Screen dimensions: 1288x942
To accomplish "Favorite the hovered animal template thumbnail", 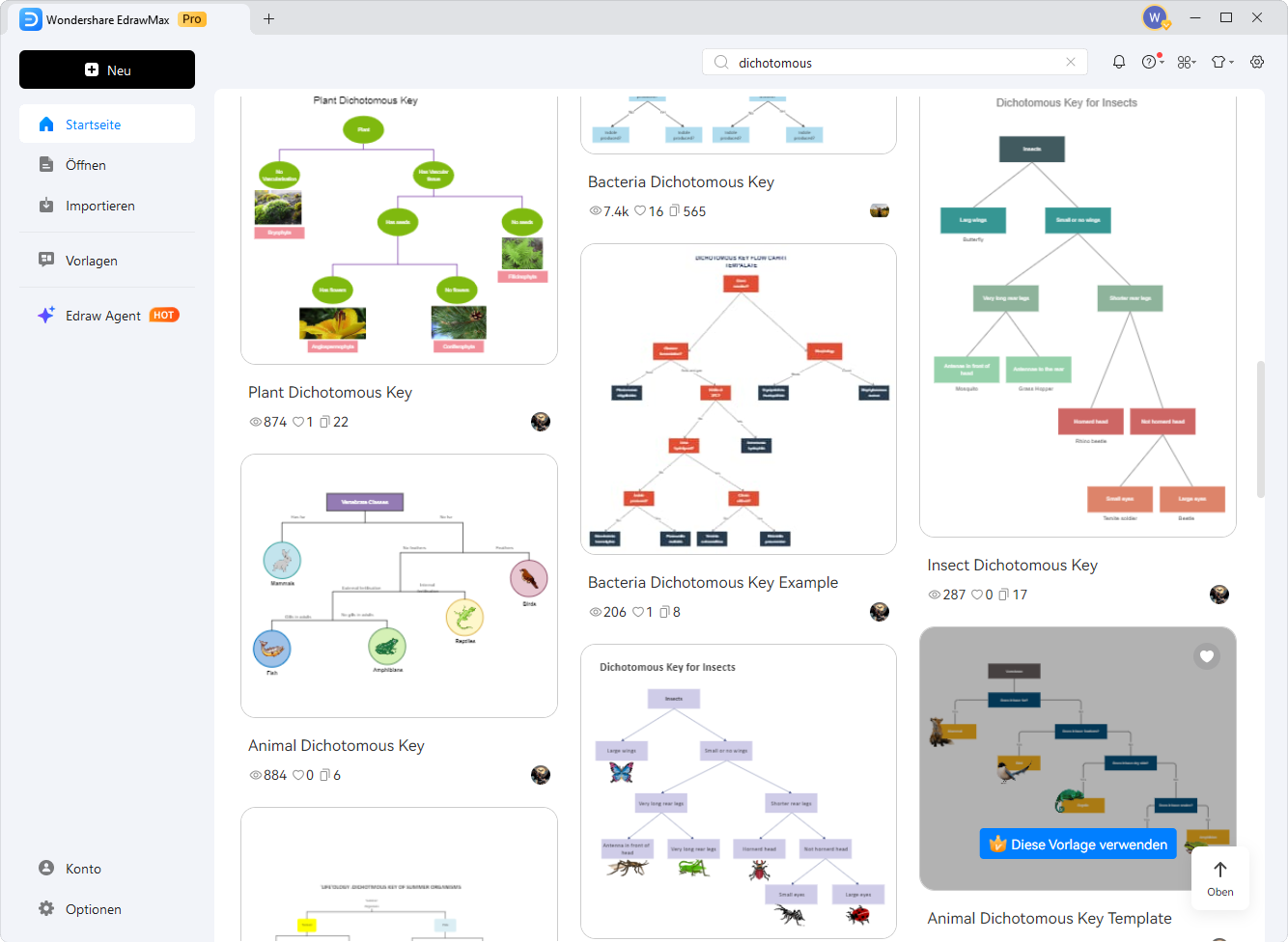I will click(1207, 656).
